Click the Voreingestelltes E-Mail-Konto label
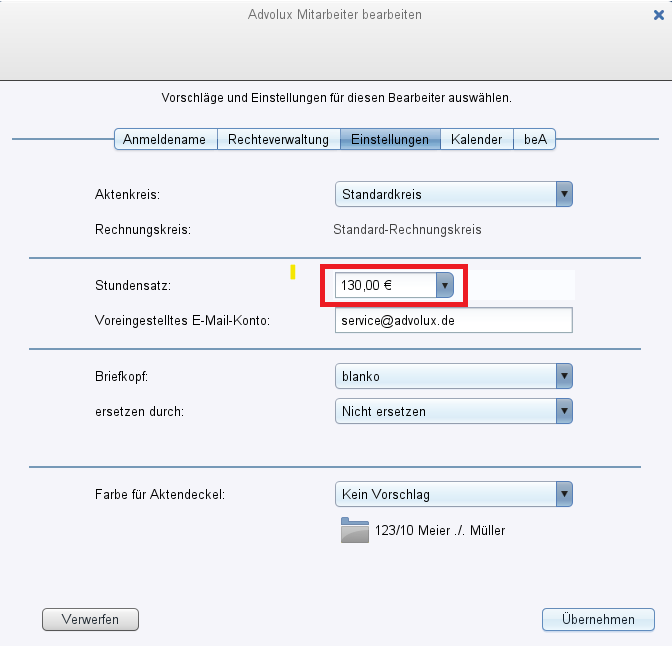Screen dimensions: 672x646 183,321
